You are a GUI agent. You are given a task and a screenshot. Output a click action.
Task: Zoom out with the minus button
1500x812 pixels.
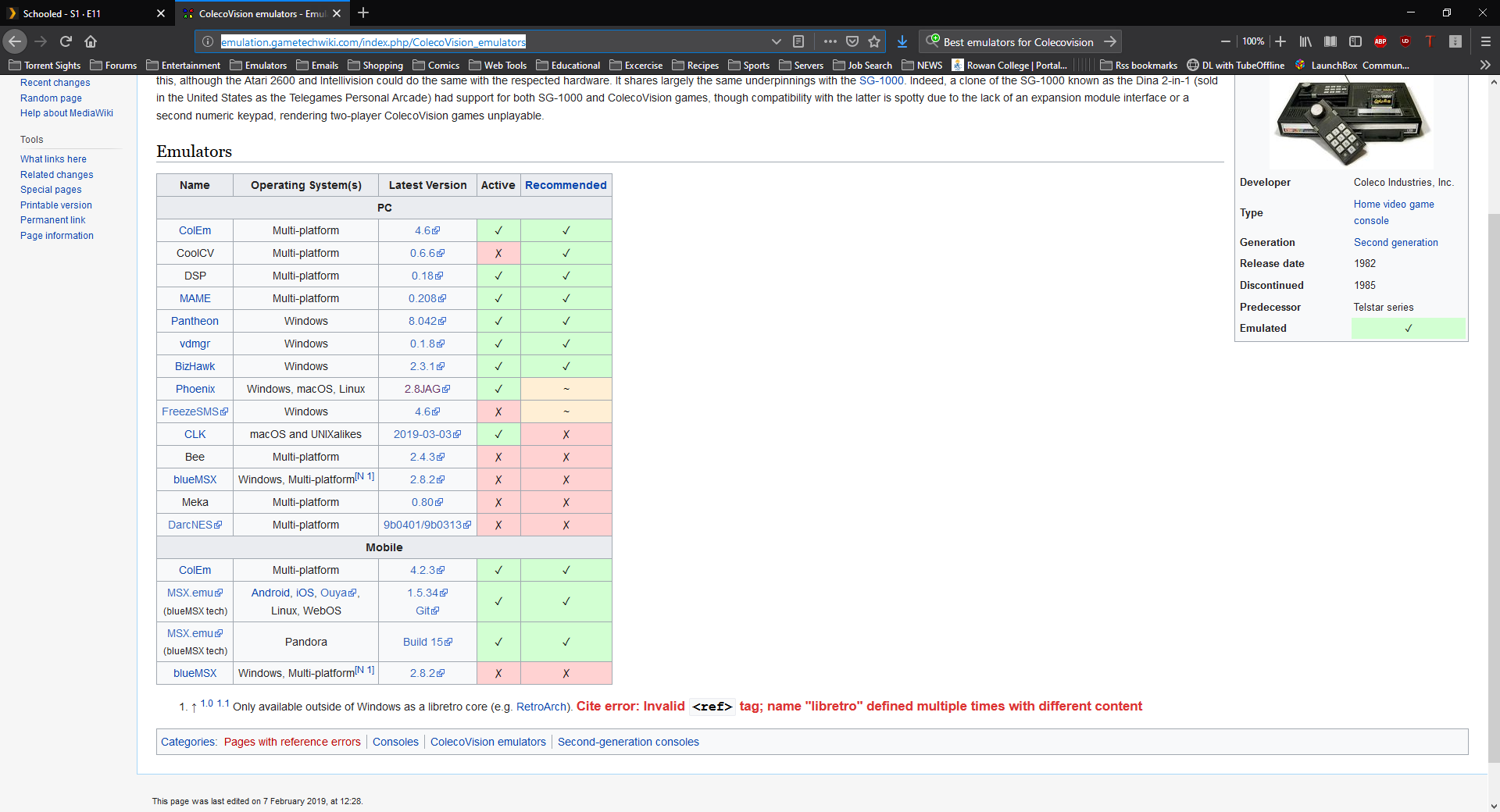[x=1225, y=41]
